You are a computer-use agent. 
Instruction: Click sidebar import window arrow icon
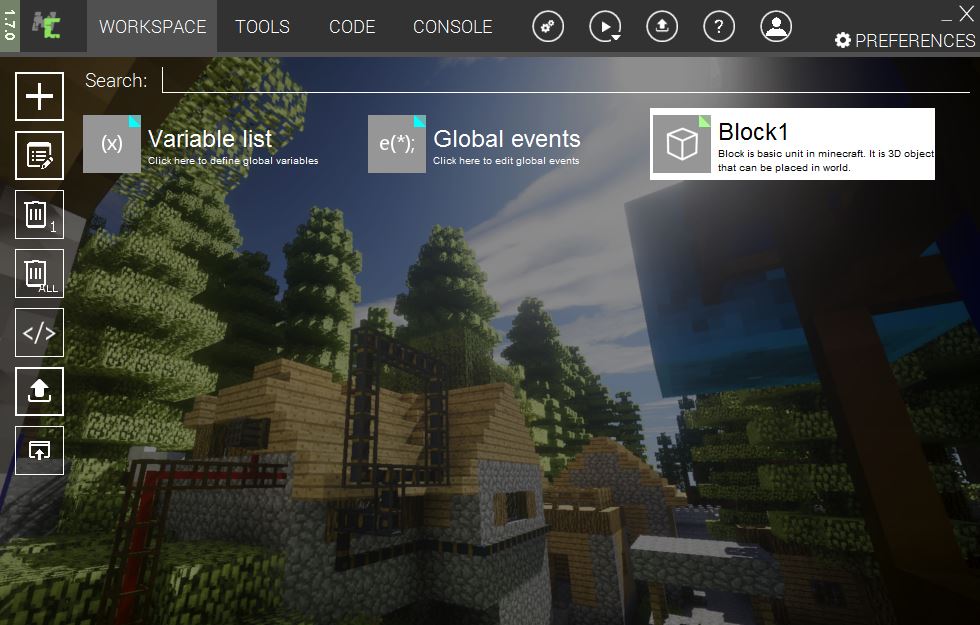pos(39,451)
